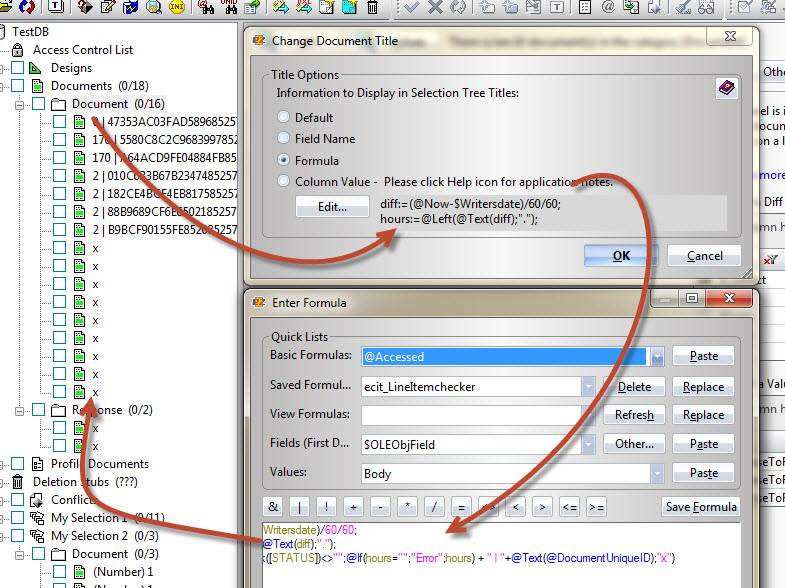Select the Default title radio option
The width and height of the screenshot is (785, 588).
pyautogui.click(x=284, y=117)
